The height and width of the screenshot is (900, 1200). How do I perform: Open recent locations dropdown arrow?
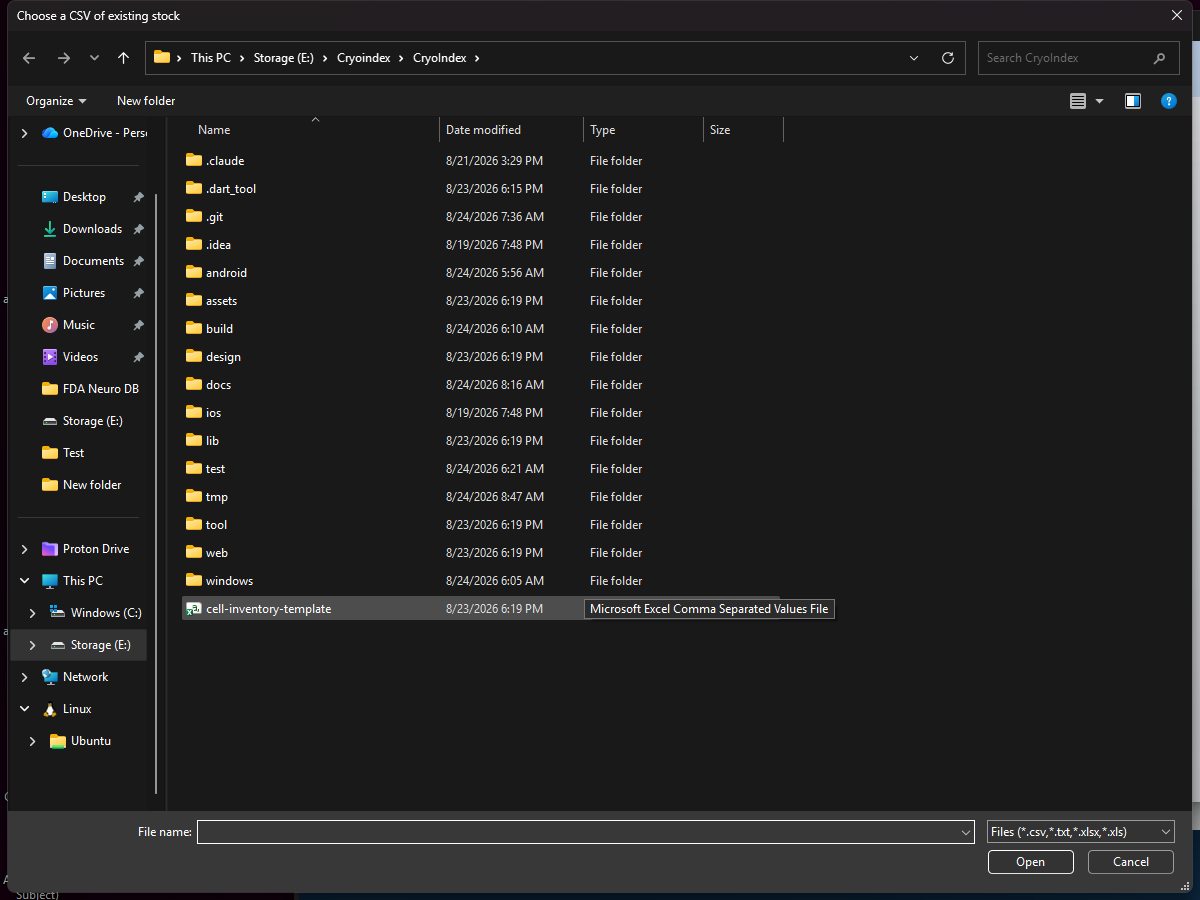coord(94,58)
